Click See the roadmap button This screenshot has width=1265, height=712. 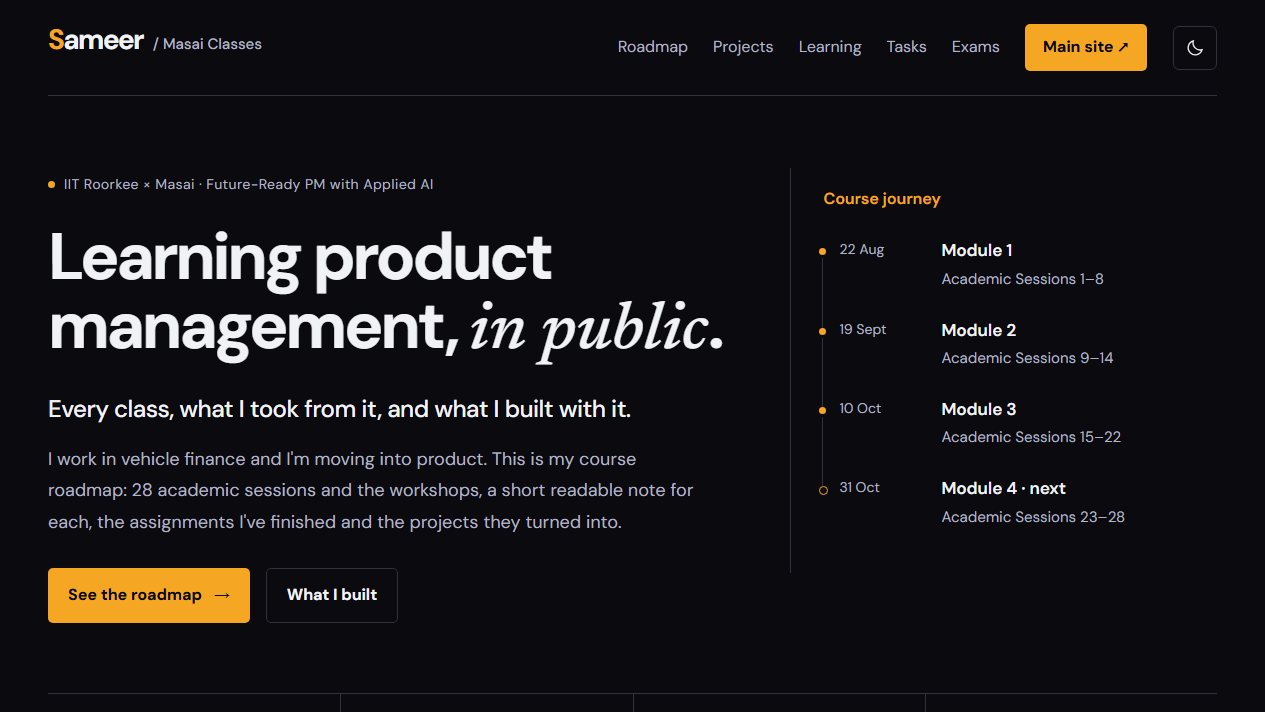tap(149, 595)
